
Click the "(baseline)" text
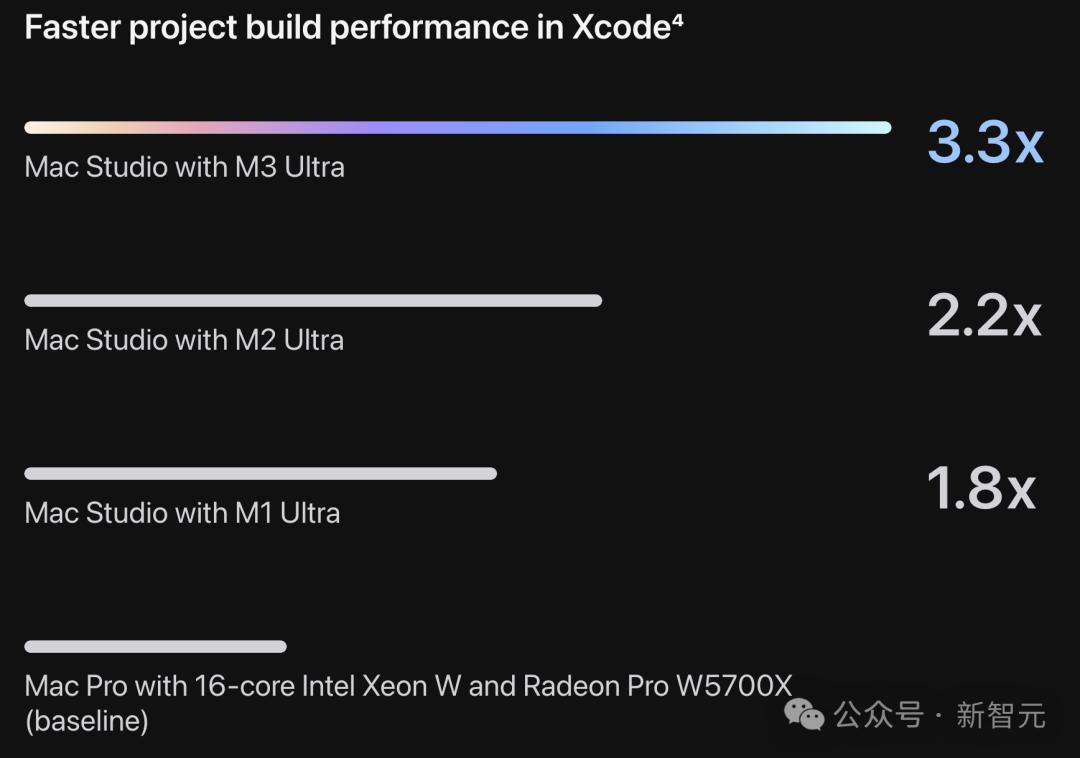(x=86, y=720)
